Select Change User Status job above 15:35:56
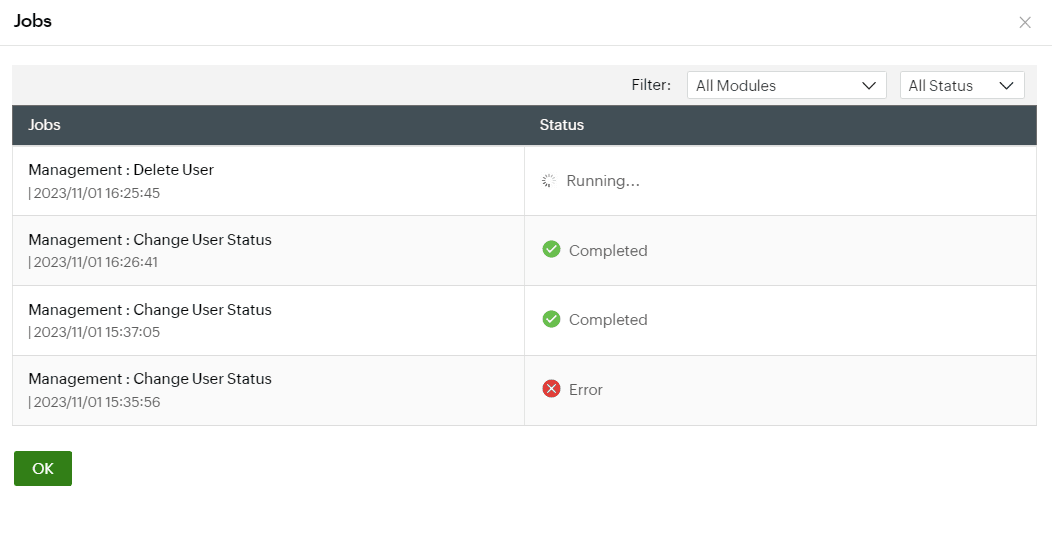The height and width of the screenshot is (551, 1052). pos(150,379)
